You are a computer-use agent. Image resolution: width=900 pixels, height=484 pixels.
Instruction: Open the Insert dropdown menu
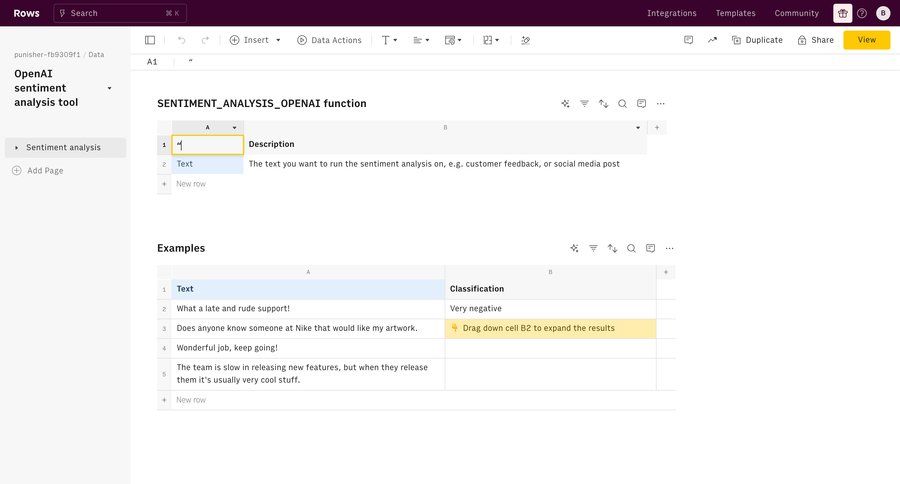click(x=255, y=40)
